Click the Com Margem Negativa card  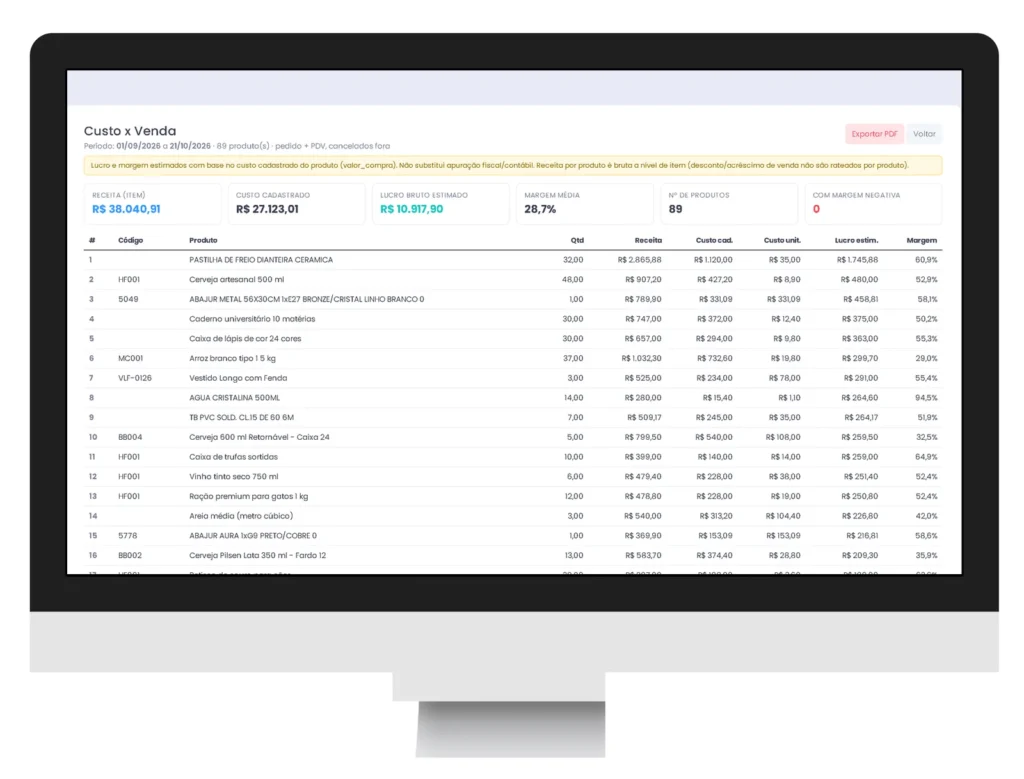pyautogui.click(x=873, y=203)
